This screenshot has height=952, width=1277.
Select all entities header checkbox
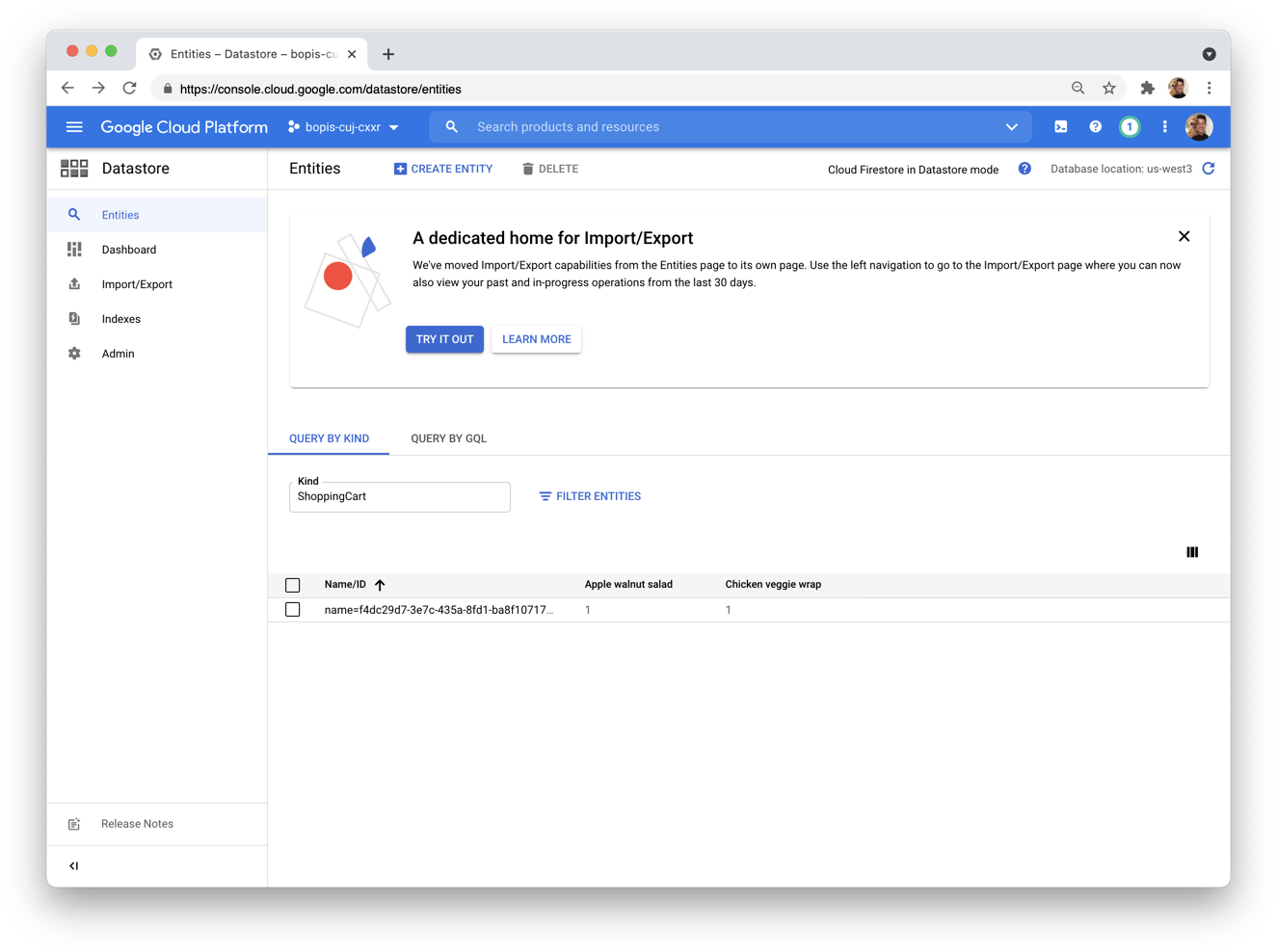pyautogui.click(x=293, y=585)
